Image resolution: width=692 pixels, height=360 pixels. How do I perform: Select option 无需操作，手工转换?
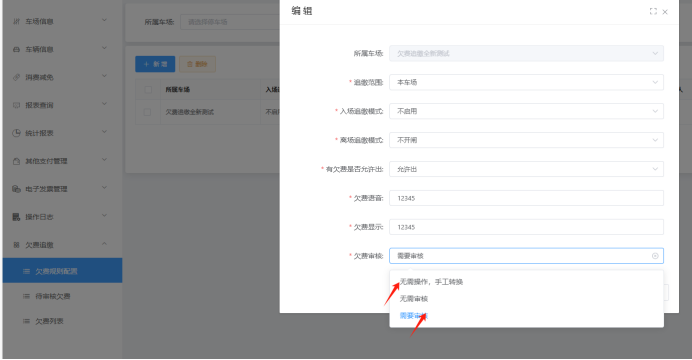(526, 282)
